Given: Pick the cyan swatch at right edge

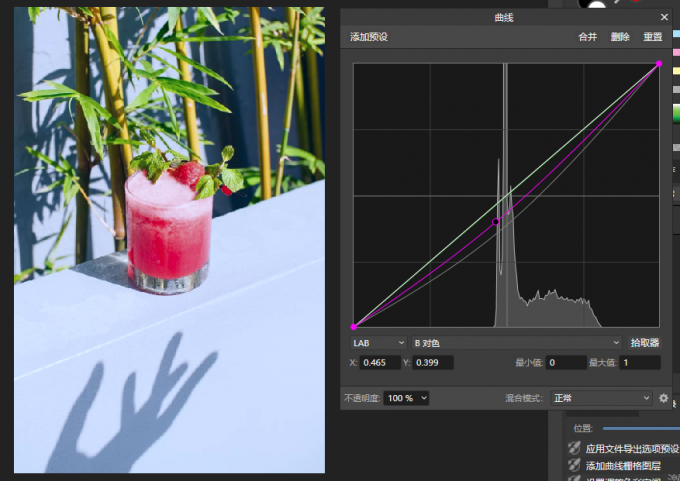Looking at the screenshot, I should (x=677, y=34).
